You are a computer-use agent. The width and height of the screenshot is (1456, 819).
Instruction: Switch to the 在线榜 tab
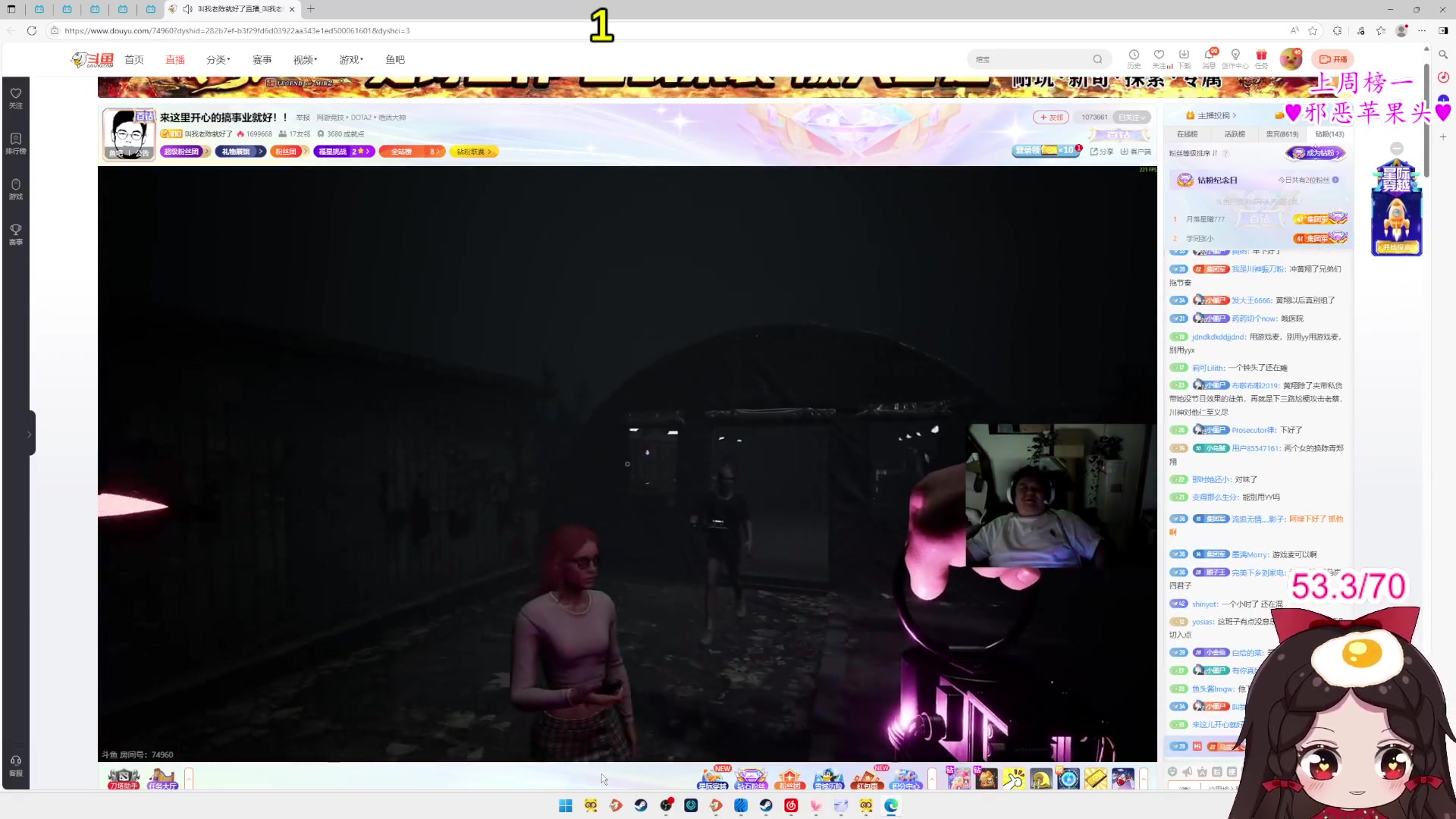point(1188,134)
